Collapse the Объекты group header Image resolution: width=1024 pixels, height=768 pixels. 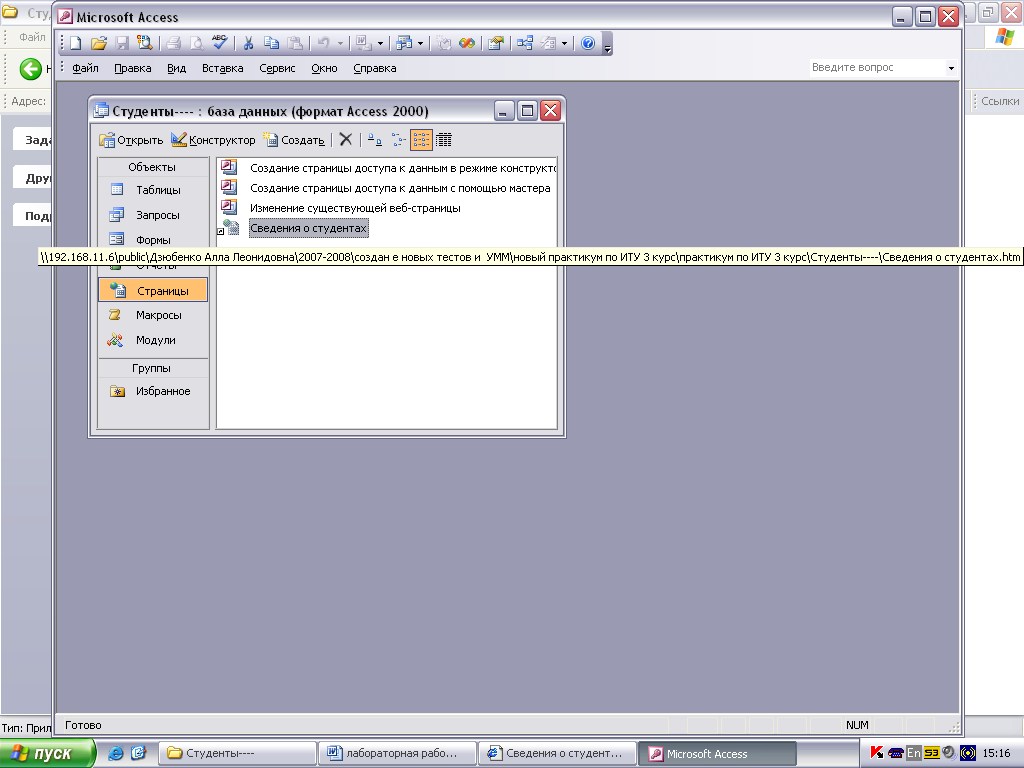pos(153,167)
